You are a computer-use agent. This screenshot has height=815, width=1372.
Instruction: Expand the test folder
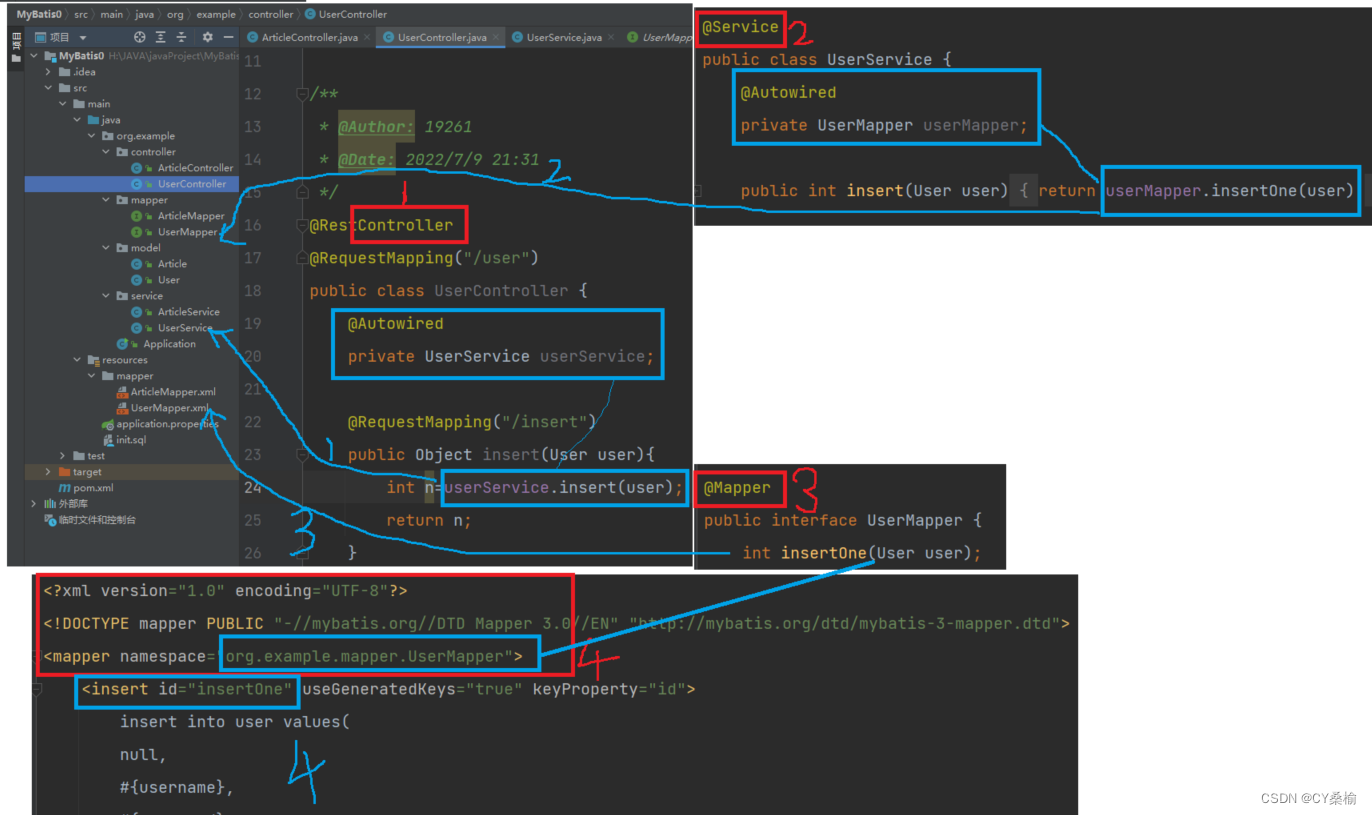(x=62, y=456)
